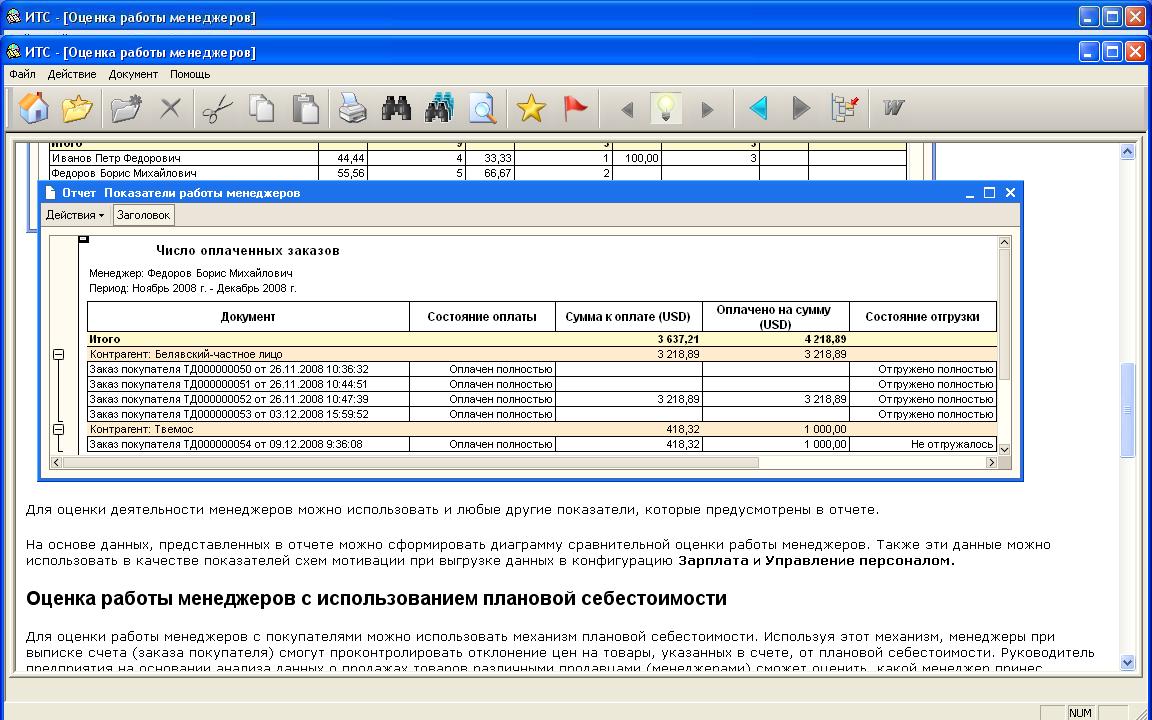Collapse the Контрагент: Белявский-частное лицо group
The height and width of the screenshot is (720, 1152).
pos(58,354)
